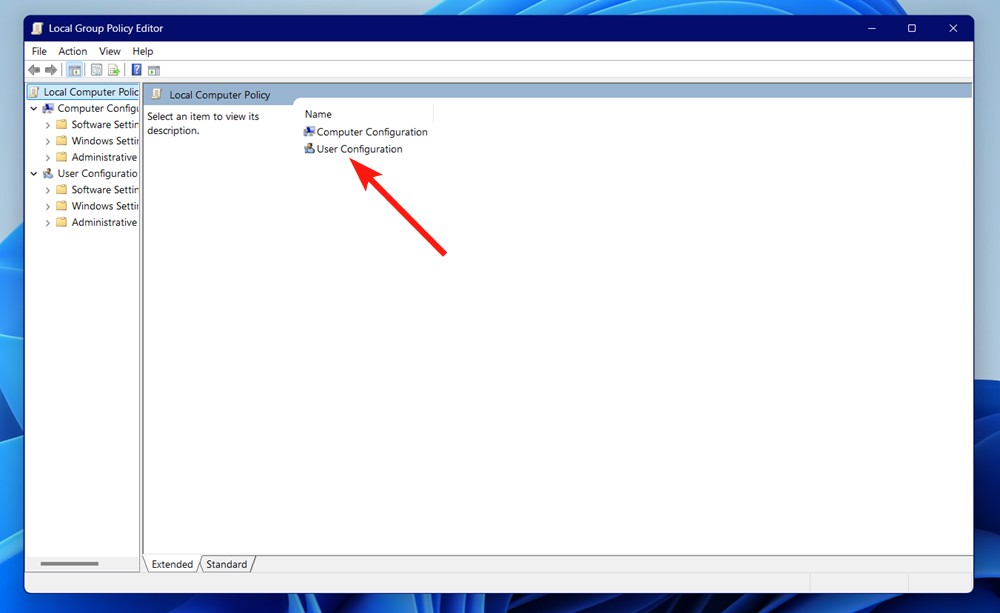The height and width of the screenshot is (613, 1000).
Task: Switch to the Standard tab
Action: [x=226, y=564]
